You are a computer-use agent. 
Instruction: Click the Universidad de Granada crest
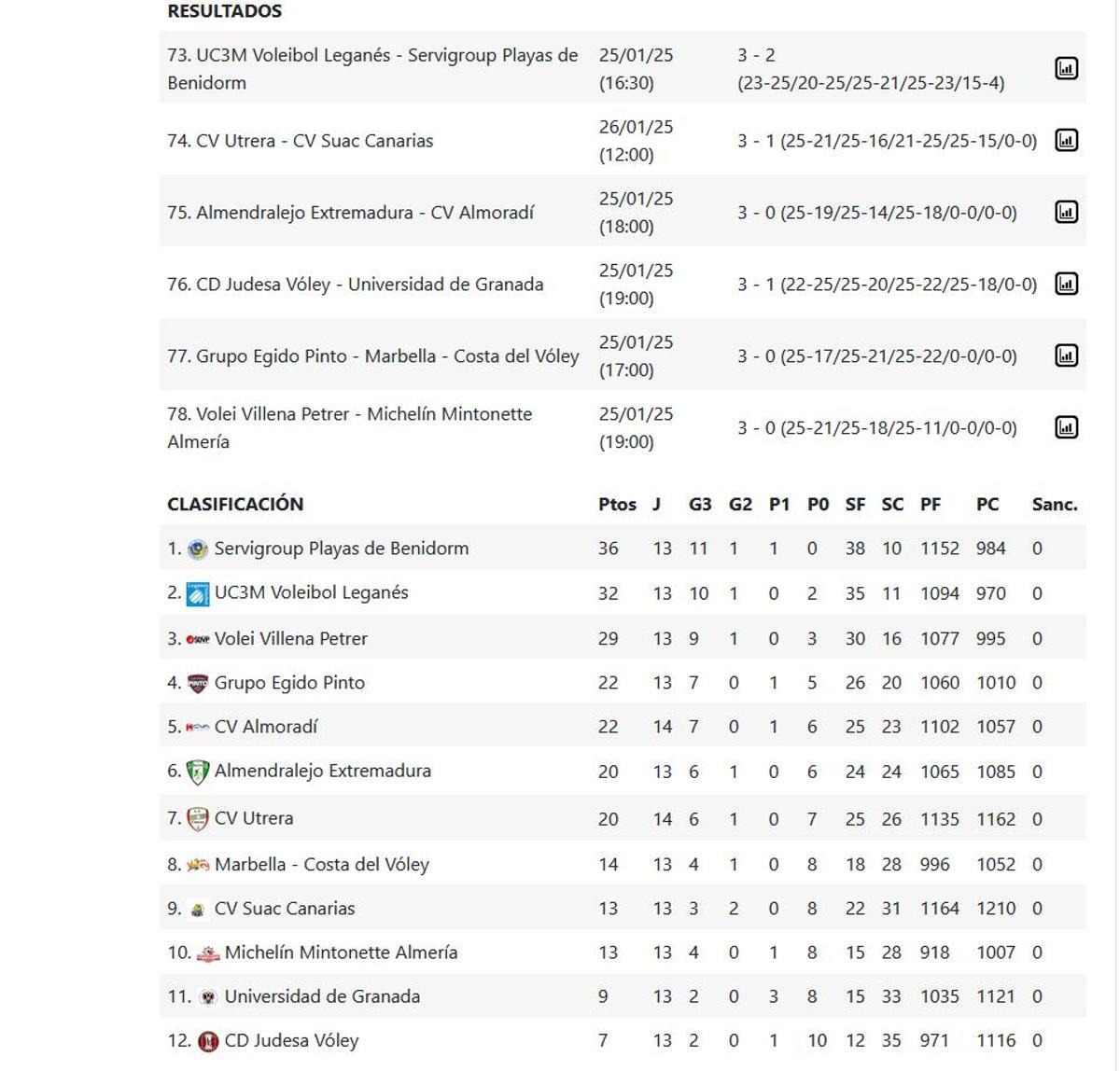pyautogui.click(x=207, y=996)
